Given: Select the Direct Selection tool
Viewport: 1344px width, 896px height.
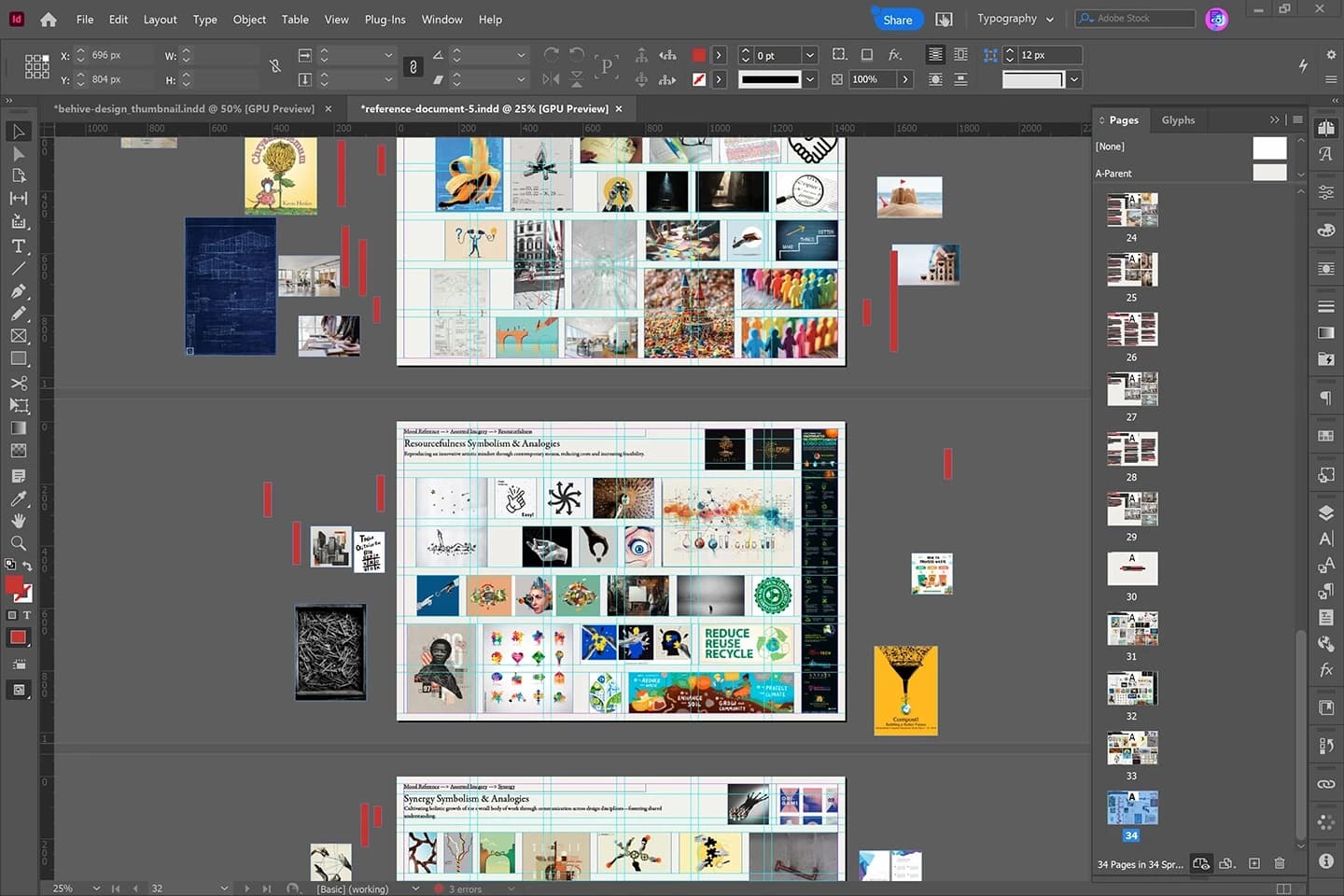Looking at the screenshot, I should click(x=19, y=154).
